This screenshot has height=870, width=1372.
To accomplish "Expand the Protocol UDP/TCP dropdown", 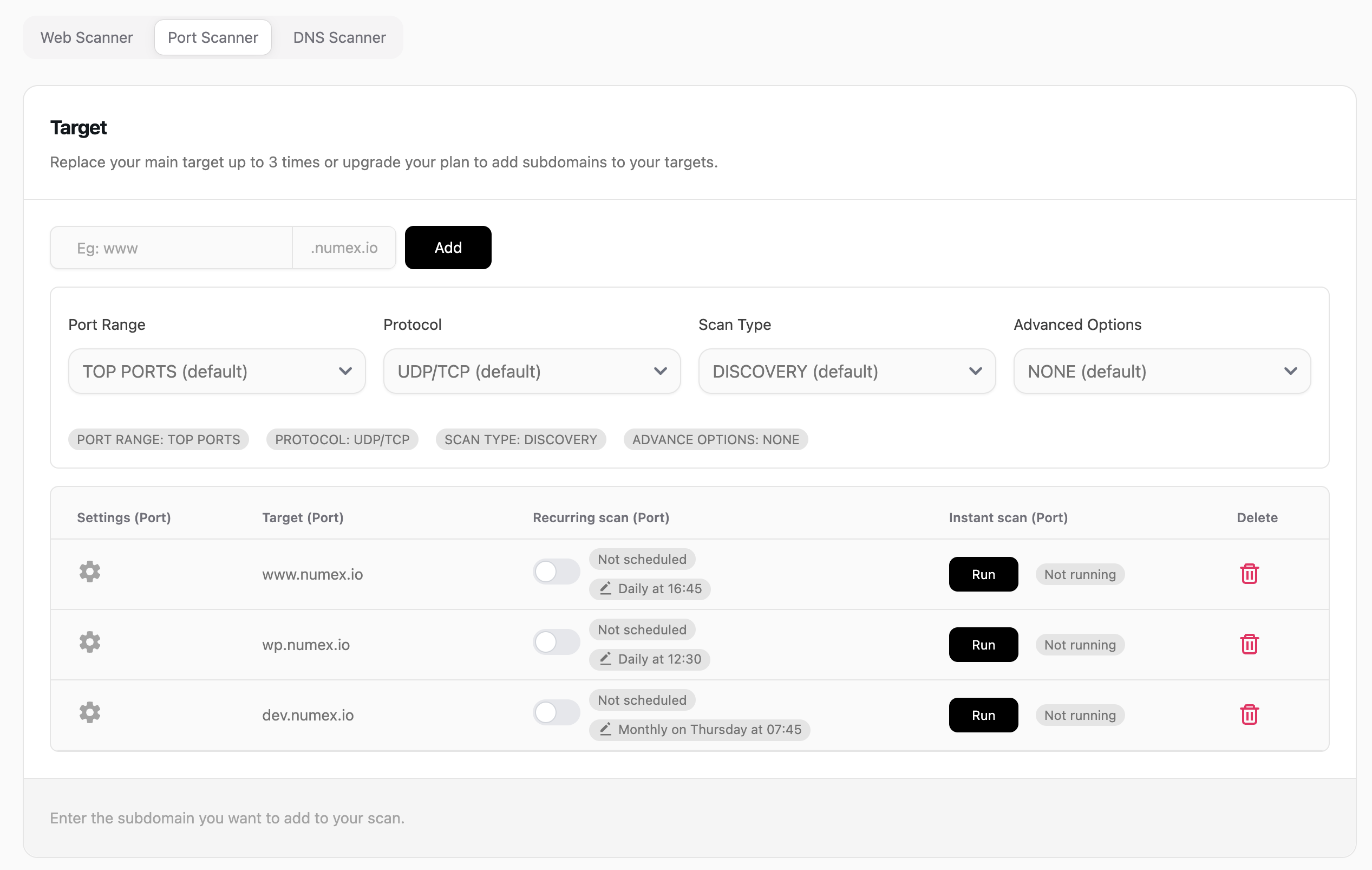I will click(x=532, y=371).
